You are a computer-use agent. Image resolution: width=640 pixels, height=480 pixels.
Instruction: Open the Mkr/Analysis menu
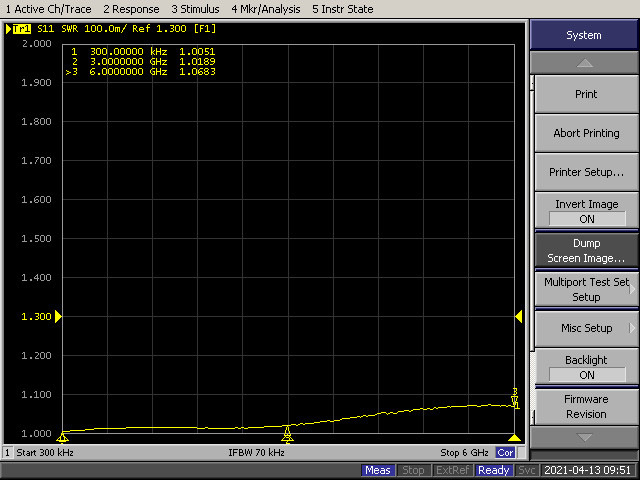pos(266,9)
